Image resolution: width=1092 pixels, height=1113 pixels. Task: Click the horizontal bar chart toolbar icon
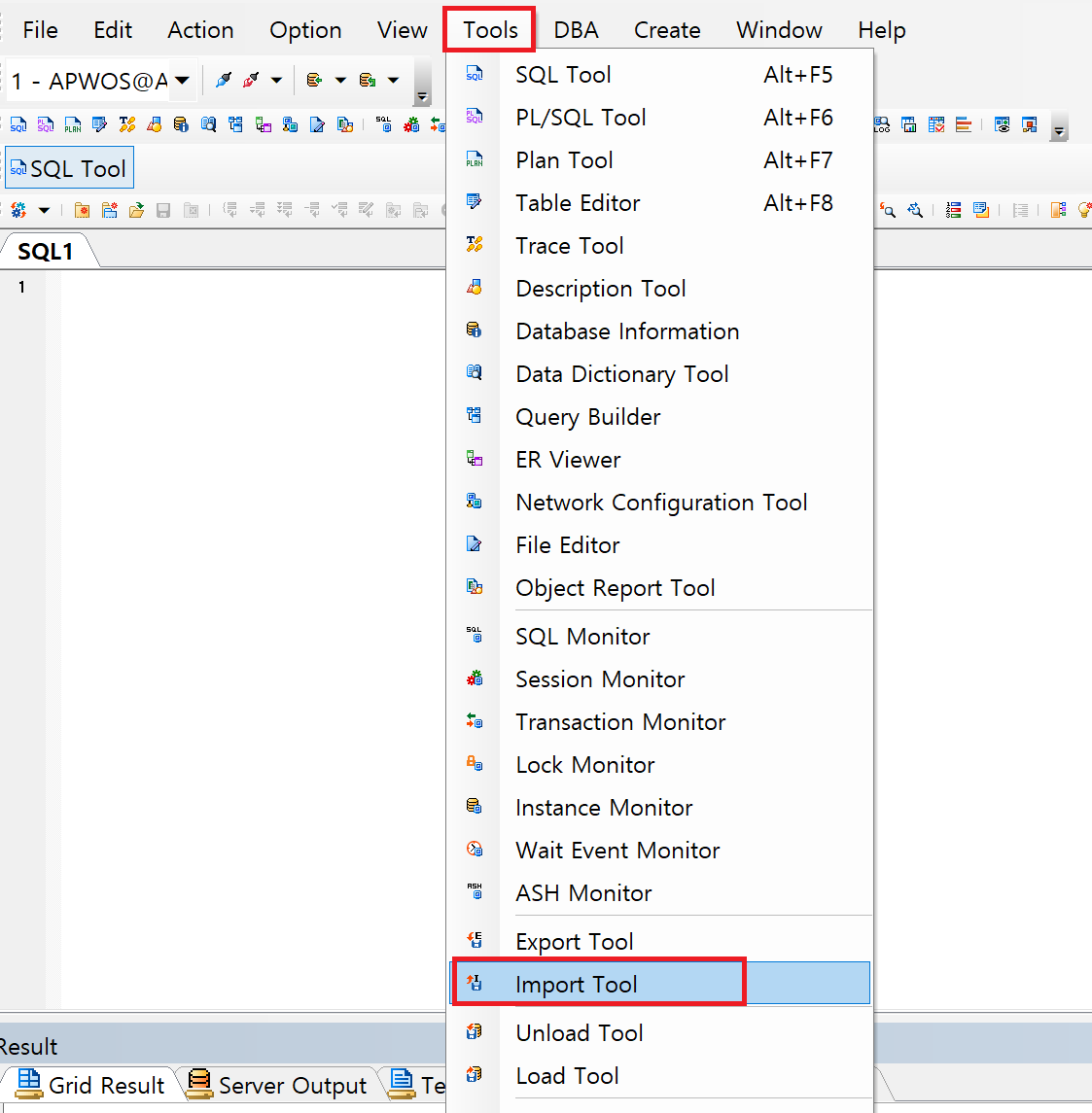964,125
